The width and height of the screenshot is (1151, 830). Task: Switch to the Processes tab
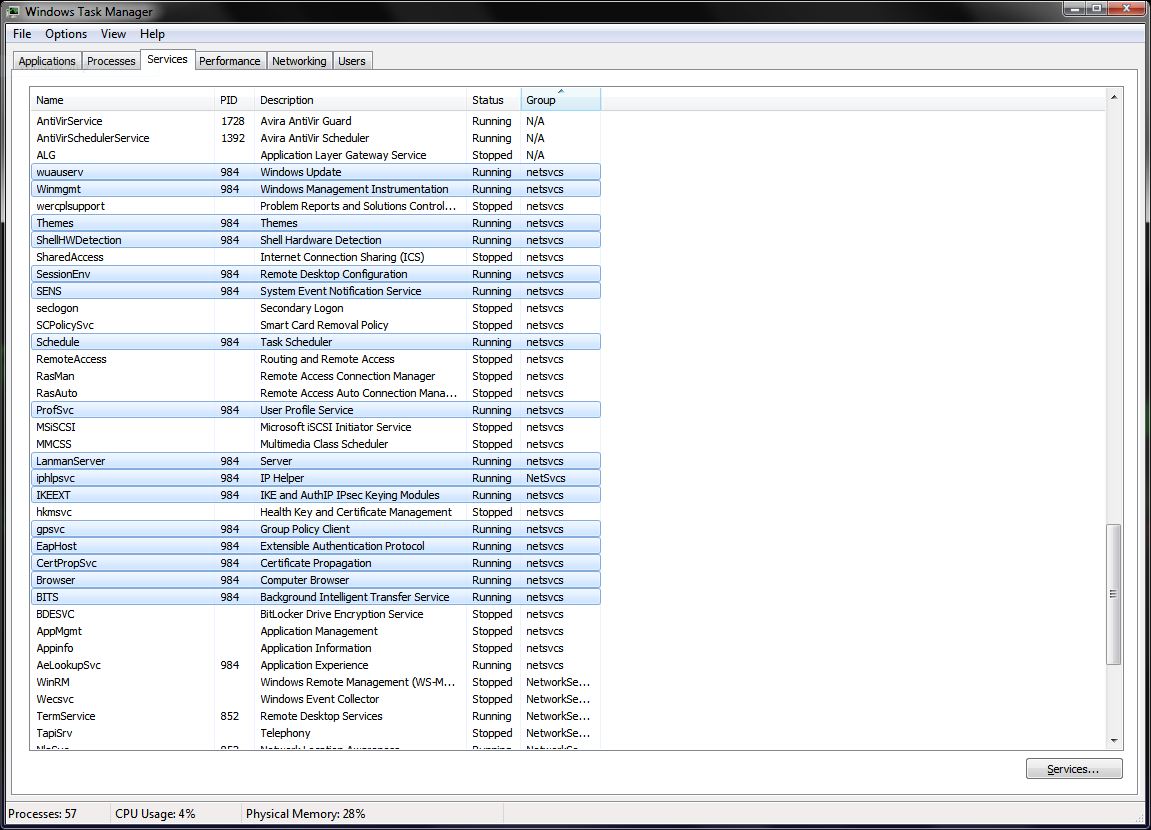111,61
